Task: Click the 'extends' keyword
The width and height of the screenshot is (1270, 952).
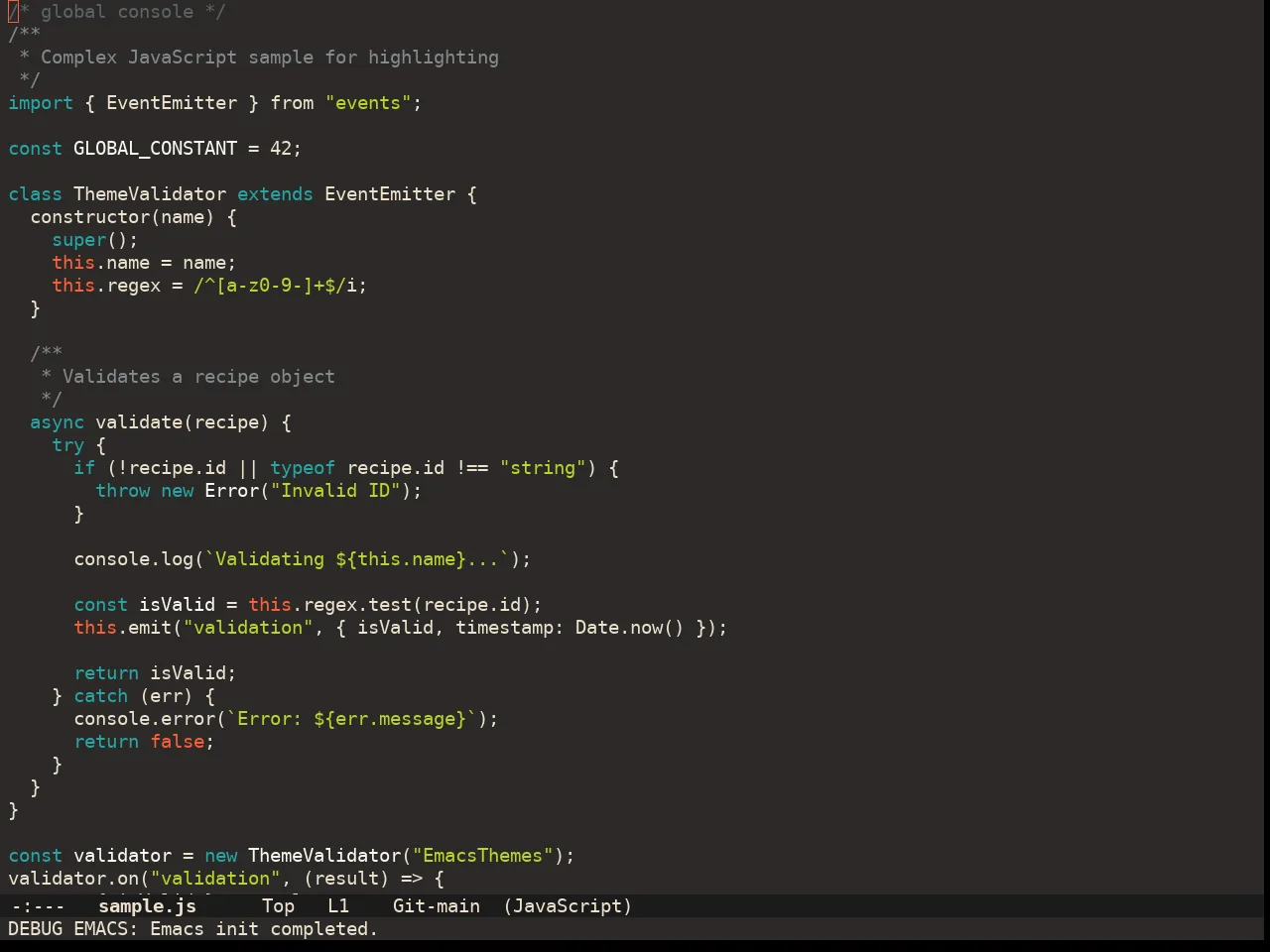Action: [275, 193]
